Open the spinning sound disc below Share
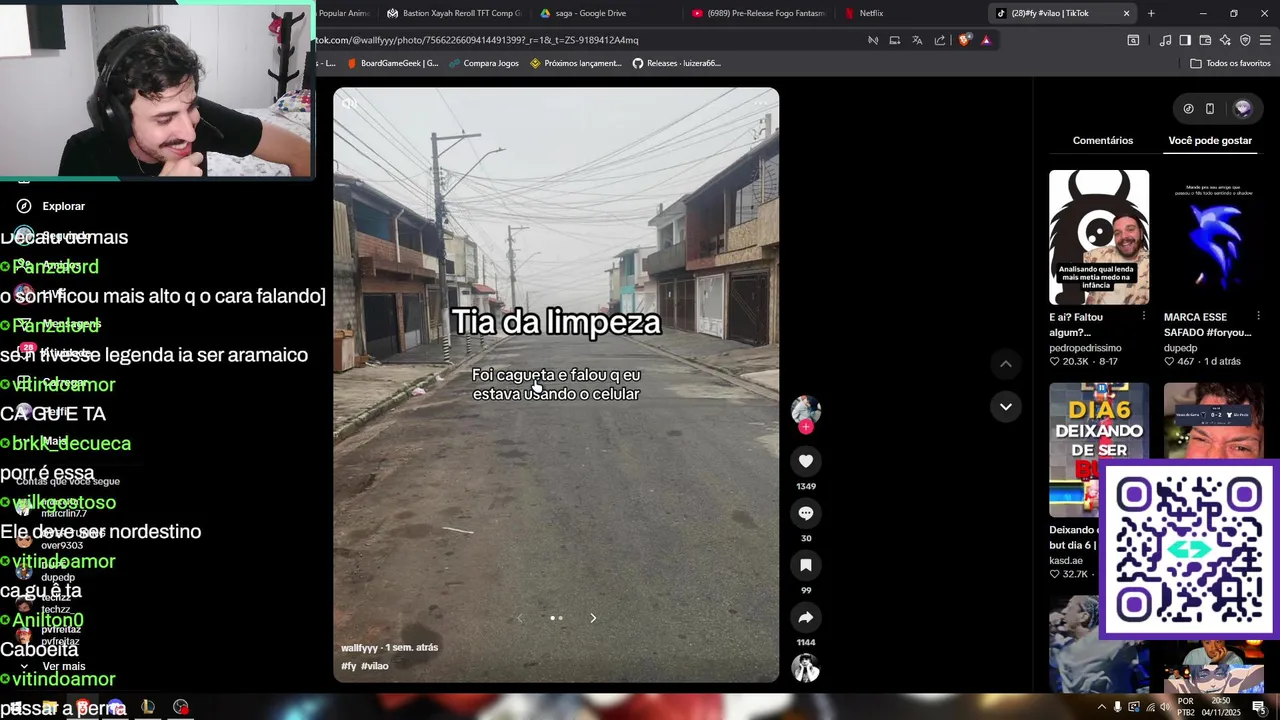 click(x=806, y=668)
